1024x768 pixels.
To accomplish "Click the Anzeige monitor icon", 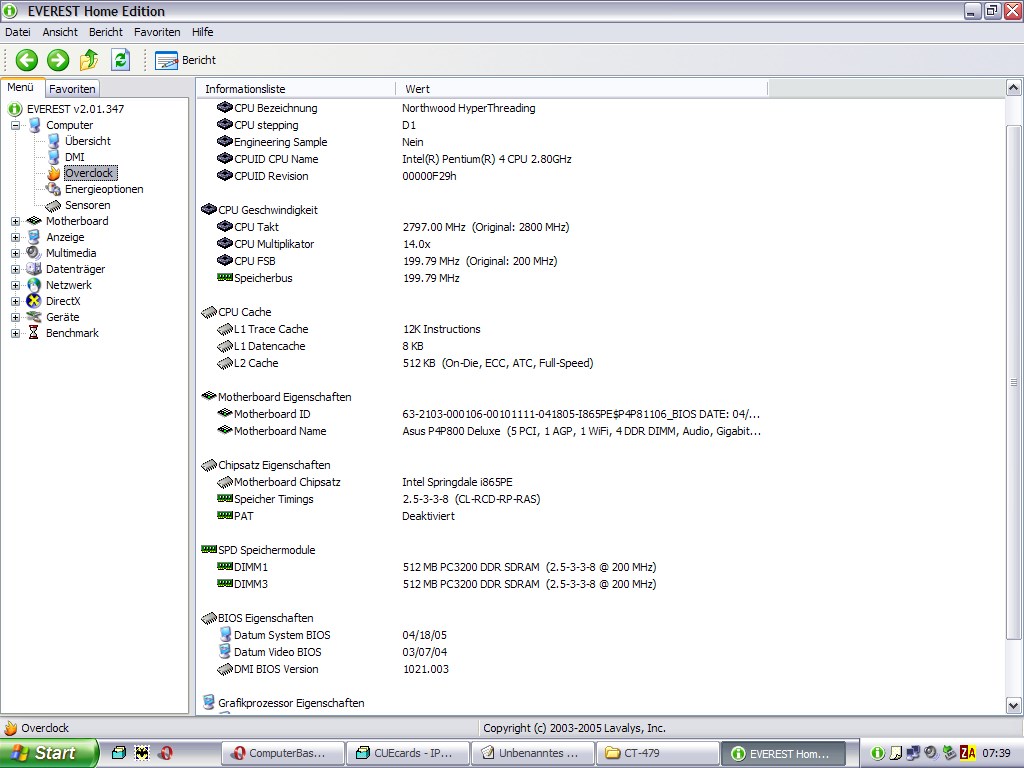I will point(34,237).
